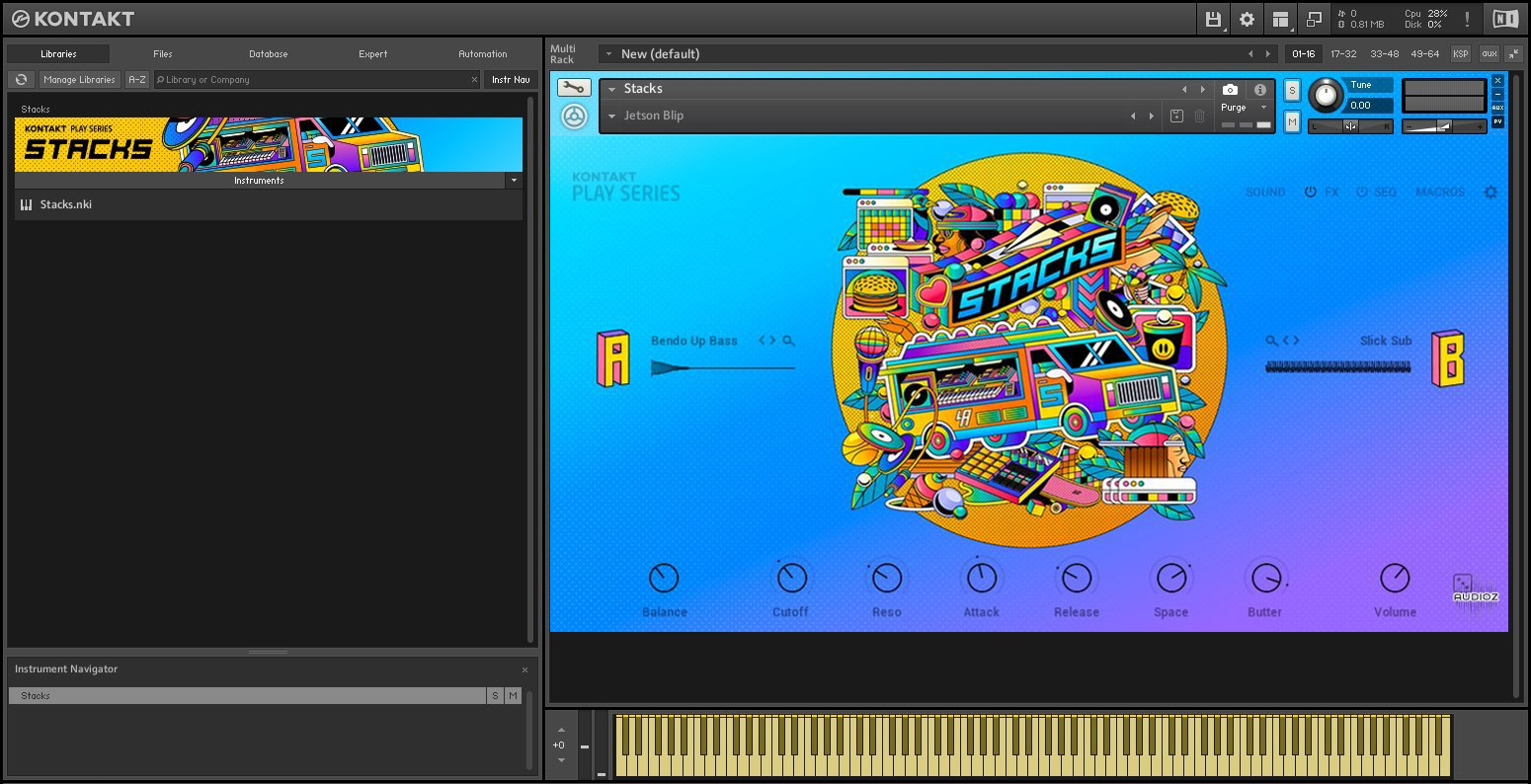Lower keyboard octave with down arrow
This screenshot has height=784, width=1531.
pos(561,760)
